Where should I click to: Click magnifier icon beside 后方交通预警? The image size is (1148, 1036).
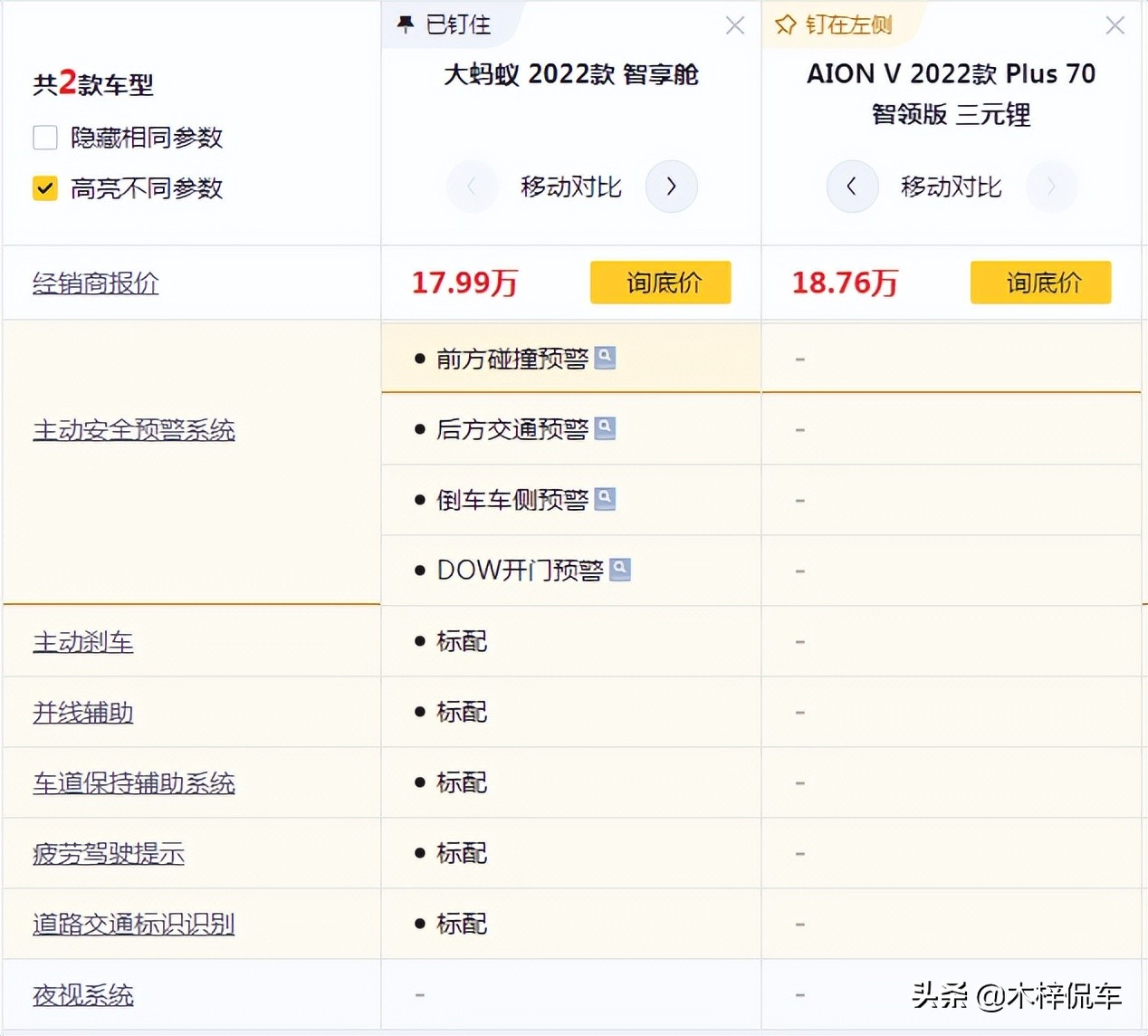605,428
